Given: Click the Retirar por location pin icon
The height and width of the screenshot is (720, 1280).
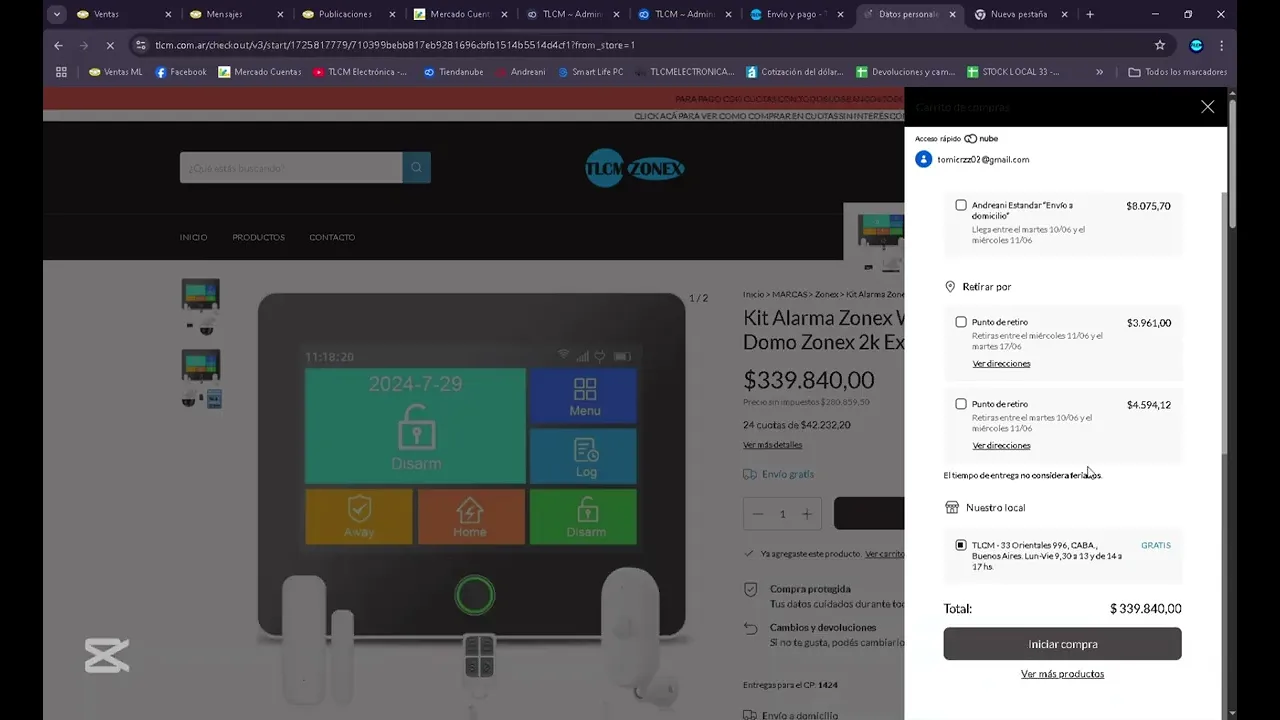Looking at the screenshot, I should tap(950, 287).
